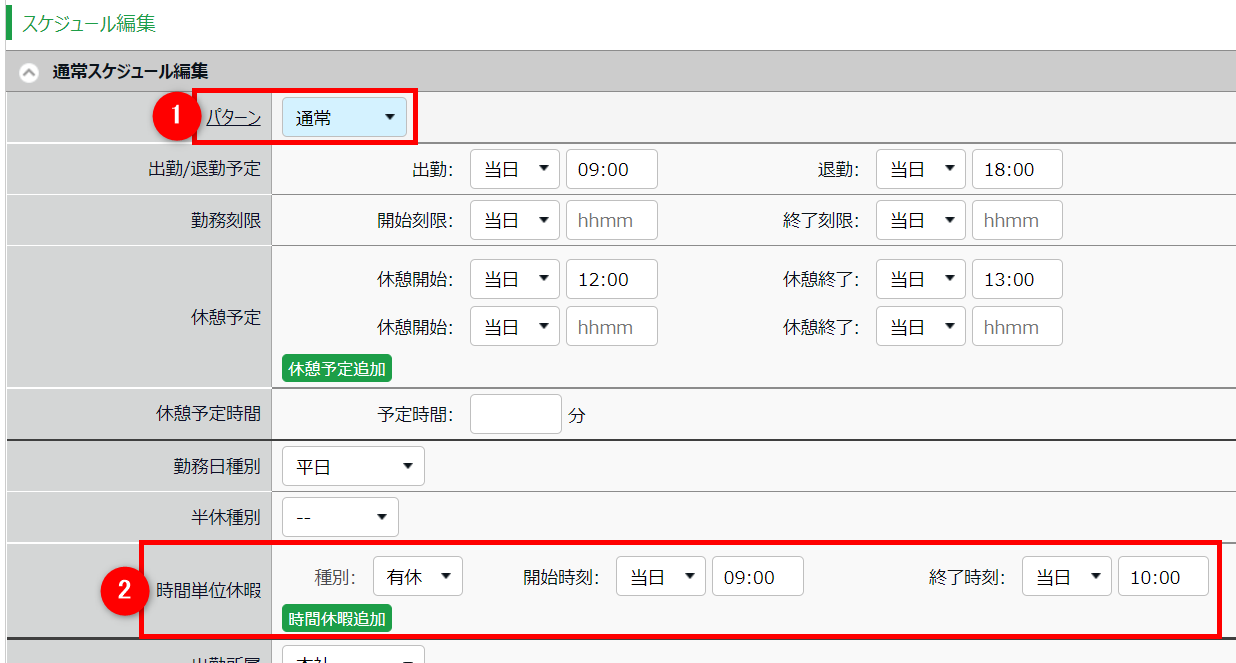Click the 退勤 time field showing 18:00
The height and width of the screenshot is (663, 1236).
pos(1016,170)
